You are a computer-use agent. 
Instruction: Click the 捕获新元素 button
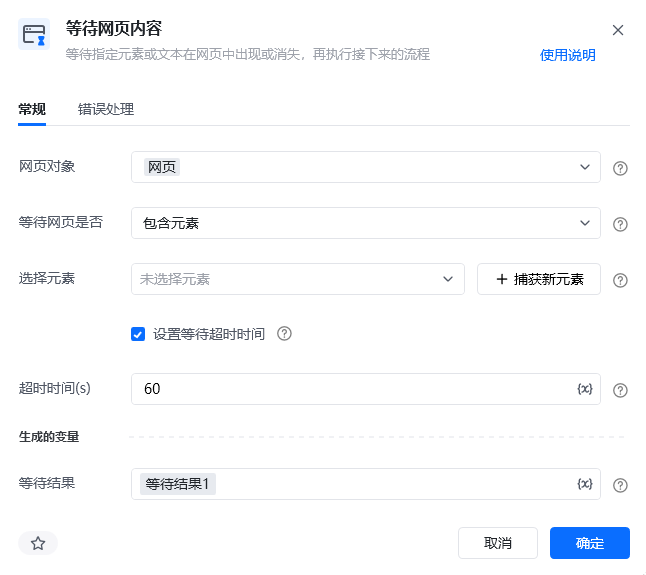click(538, 279)
